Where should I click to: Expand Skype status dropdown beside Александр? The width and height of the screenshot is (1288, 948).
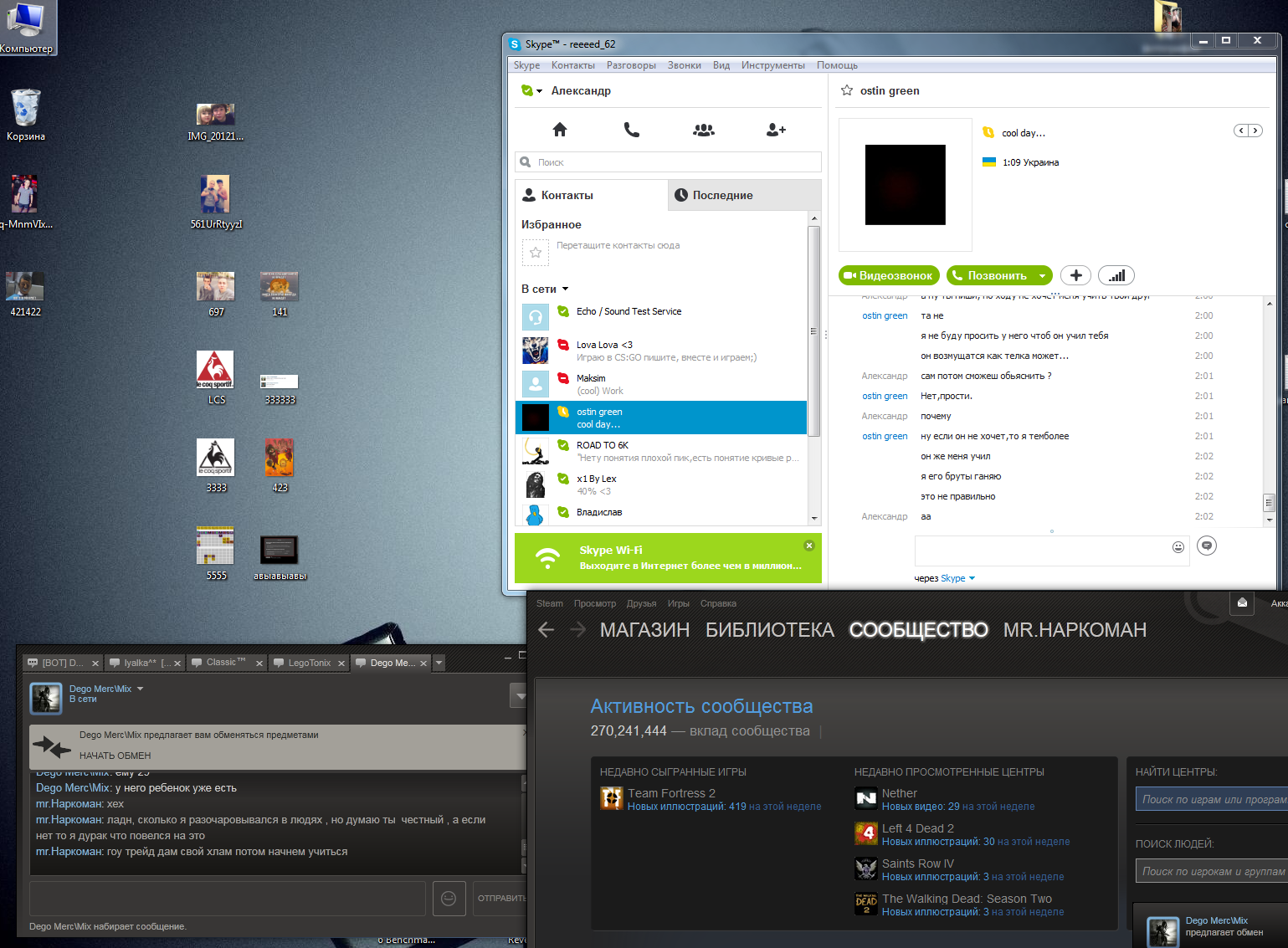click(x=540, y=91)
